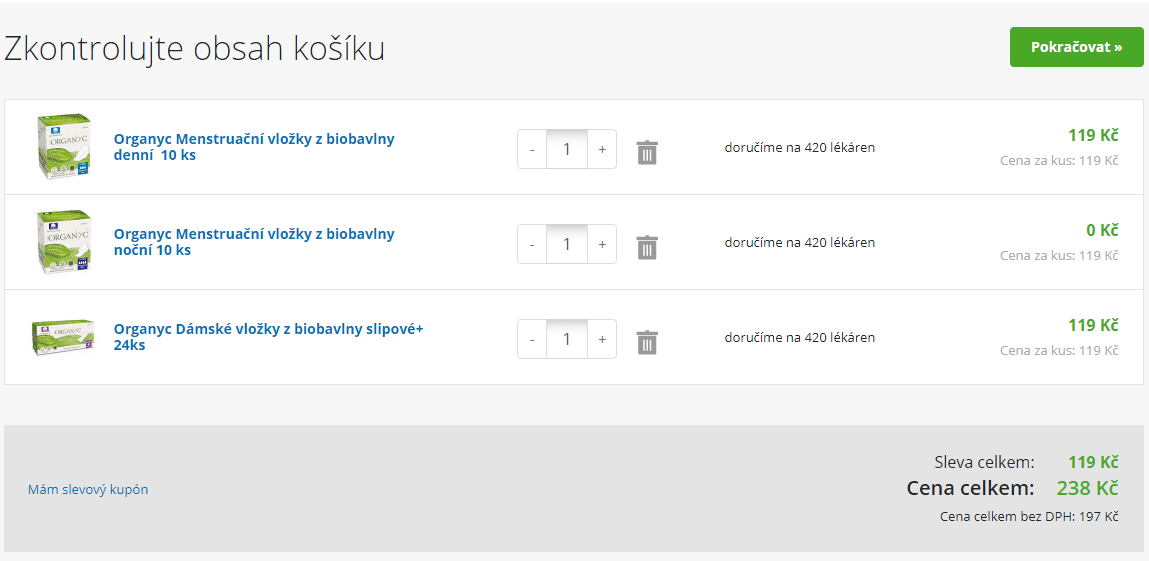Trash the slipové+ 24ks item
This screenshot has height=561, width=1149.
coord(647,343)
